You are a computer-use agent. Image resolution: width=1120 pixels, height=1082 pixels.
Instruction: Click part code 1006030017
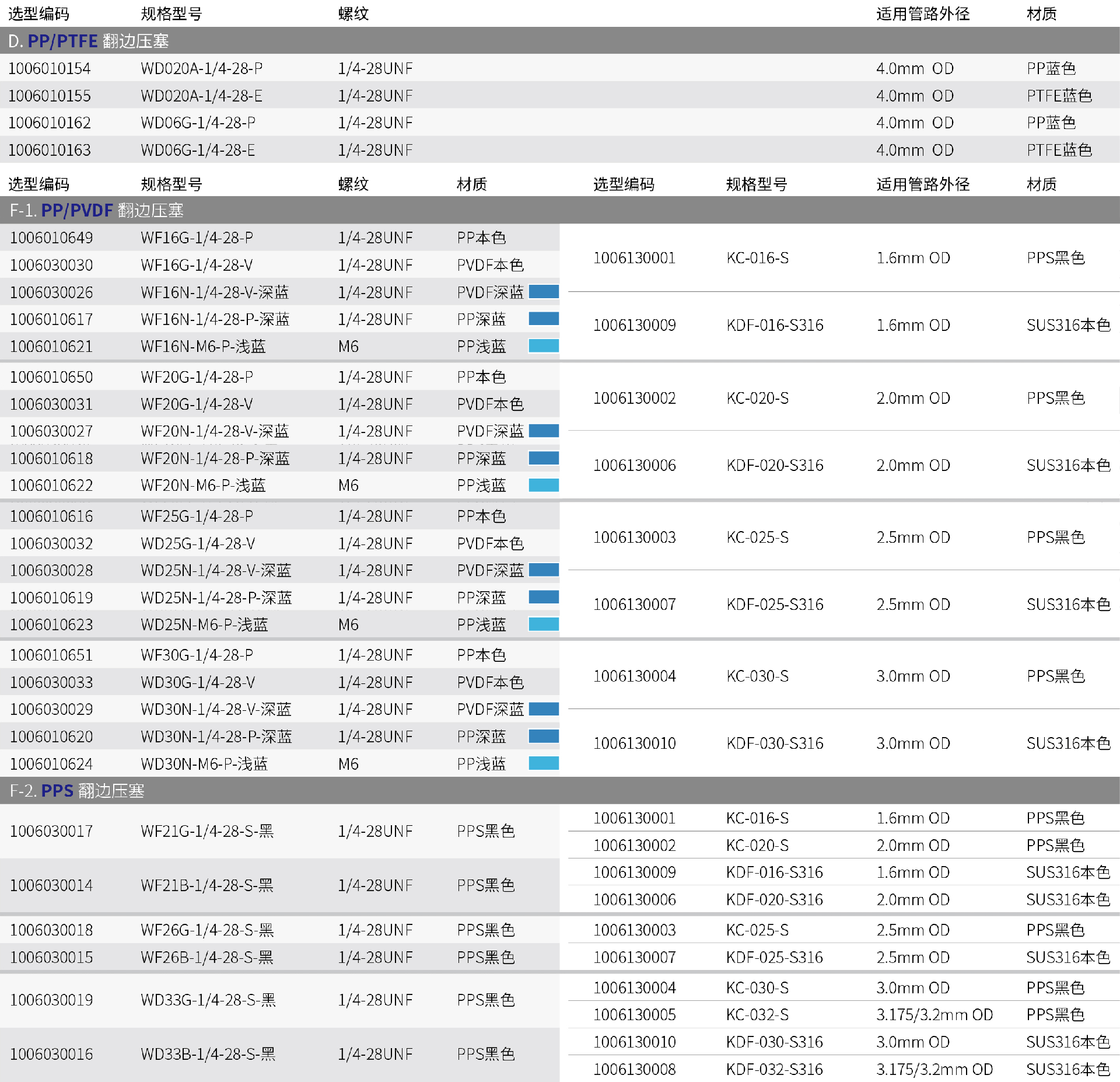(51, 831)
